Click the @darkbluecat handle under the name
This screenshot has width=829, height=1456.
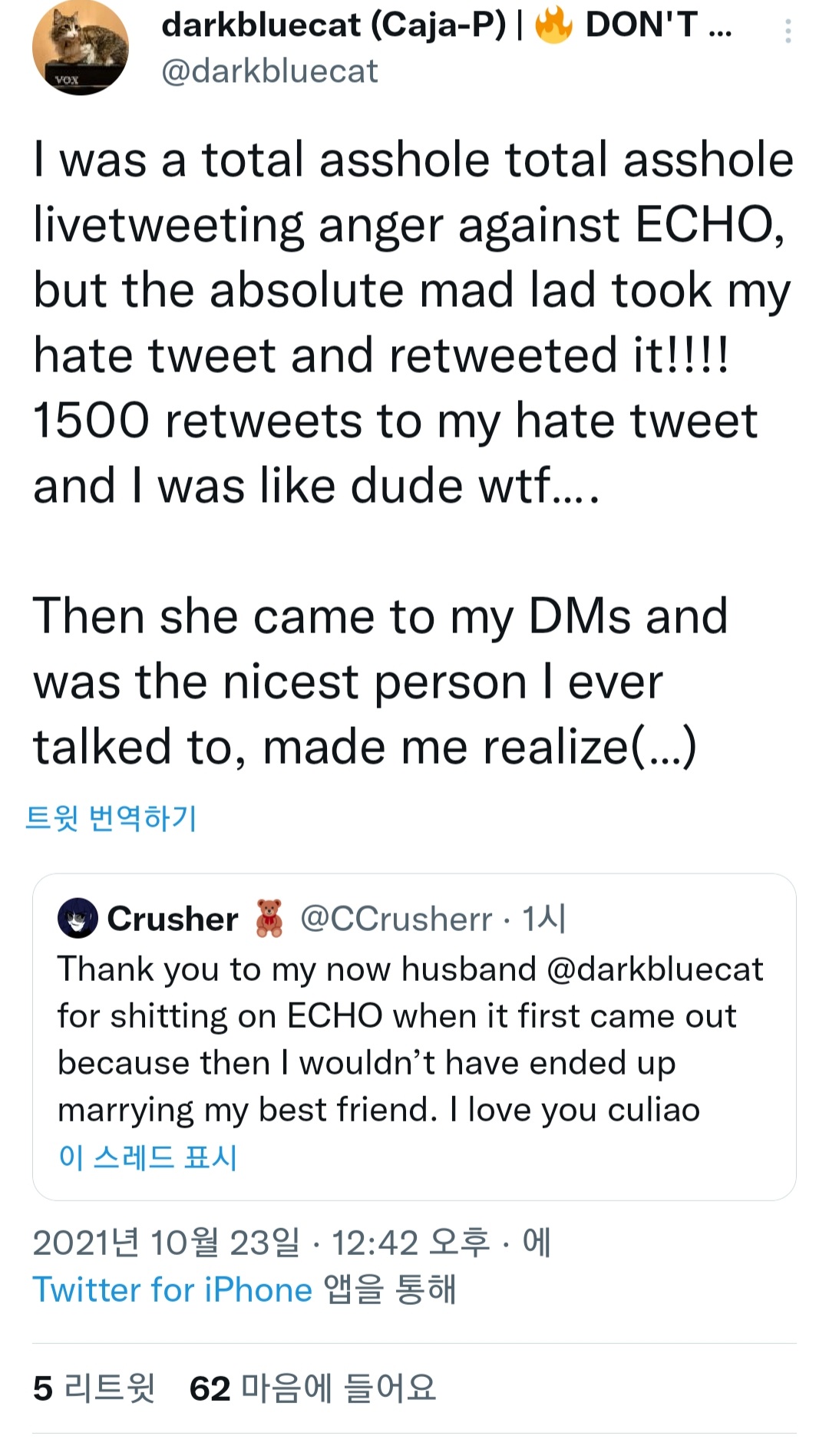(x=269, y=71)
